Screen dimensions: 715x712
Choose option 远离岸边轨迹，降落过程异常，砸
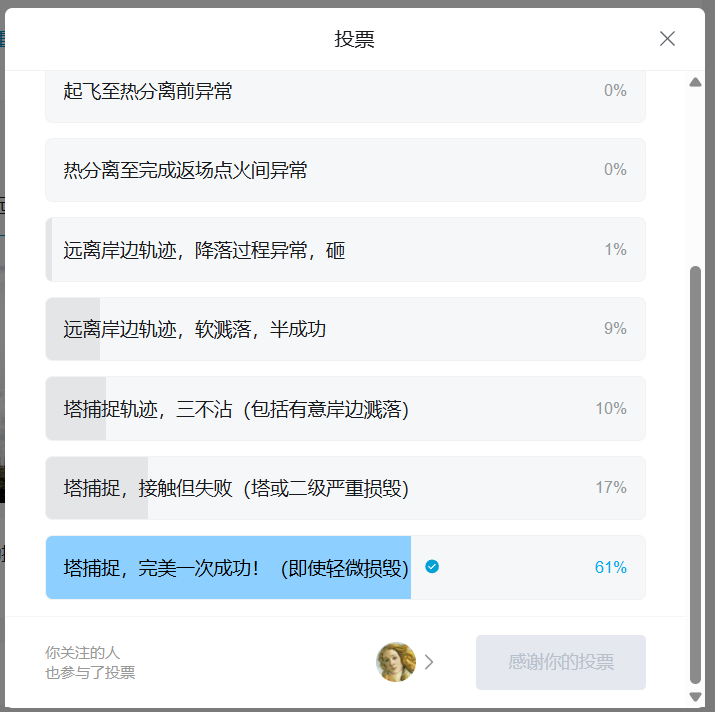point(345,249)
